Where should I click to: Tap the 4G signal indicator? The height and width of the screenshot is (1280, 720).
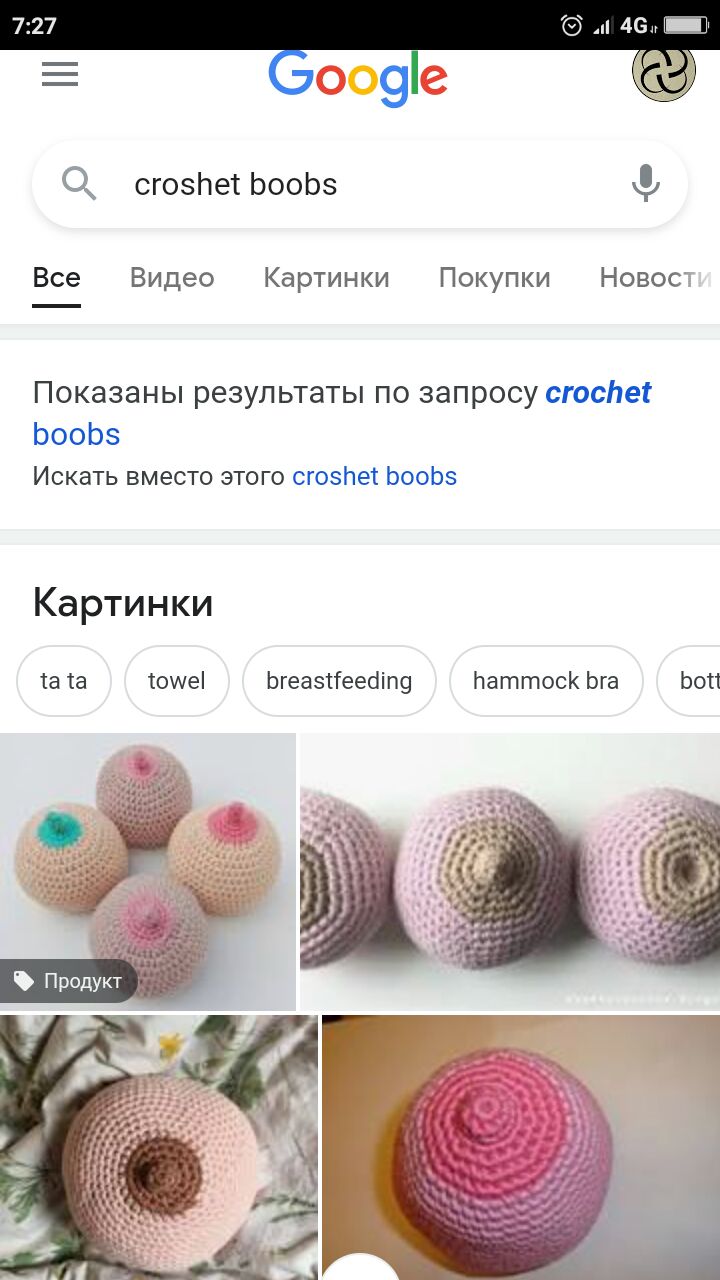(635, 25)
